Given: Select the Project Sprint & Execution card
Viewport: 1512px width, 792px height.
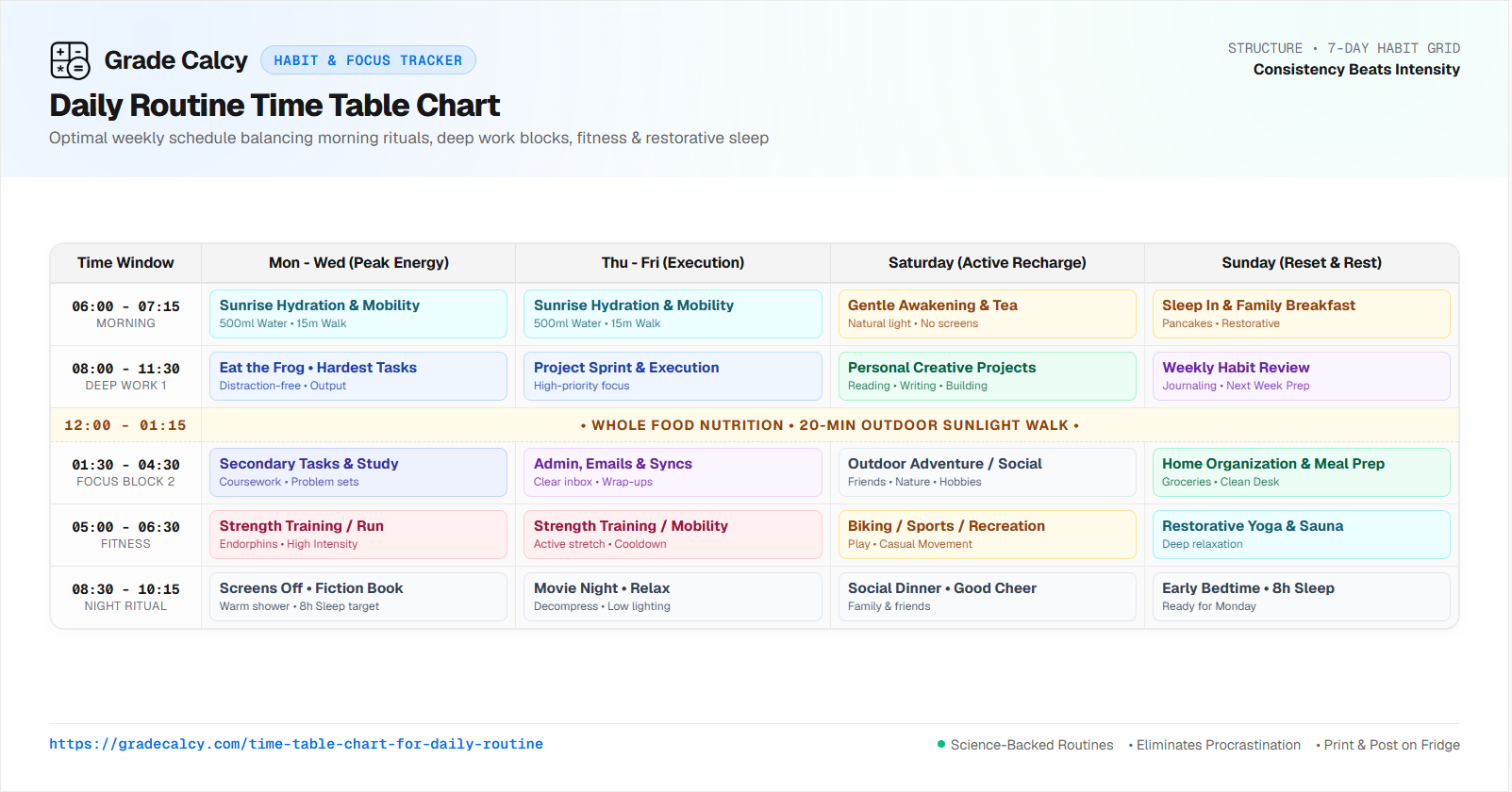Looking at the screenshot, I should pos(673,376).
